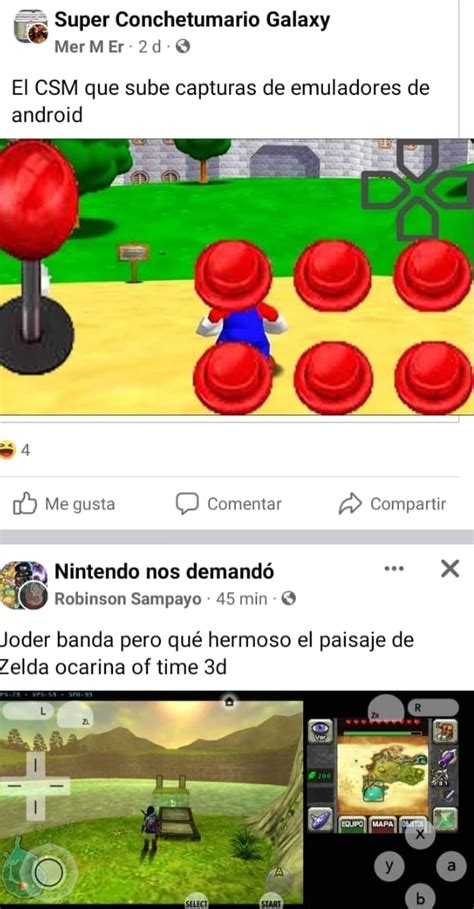Image resolution: width=474 pixels, height=909 pixels.
Task: Tap the circular y button in Zelda image
Action: pyautogui.click(x=389, y=867)
